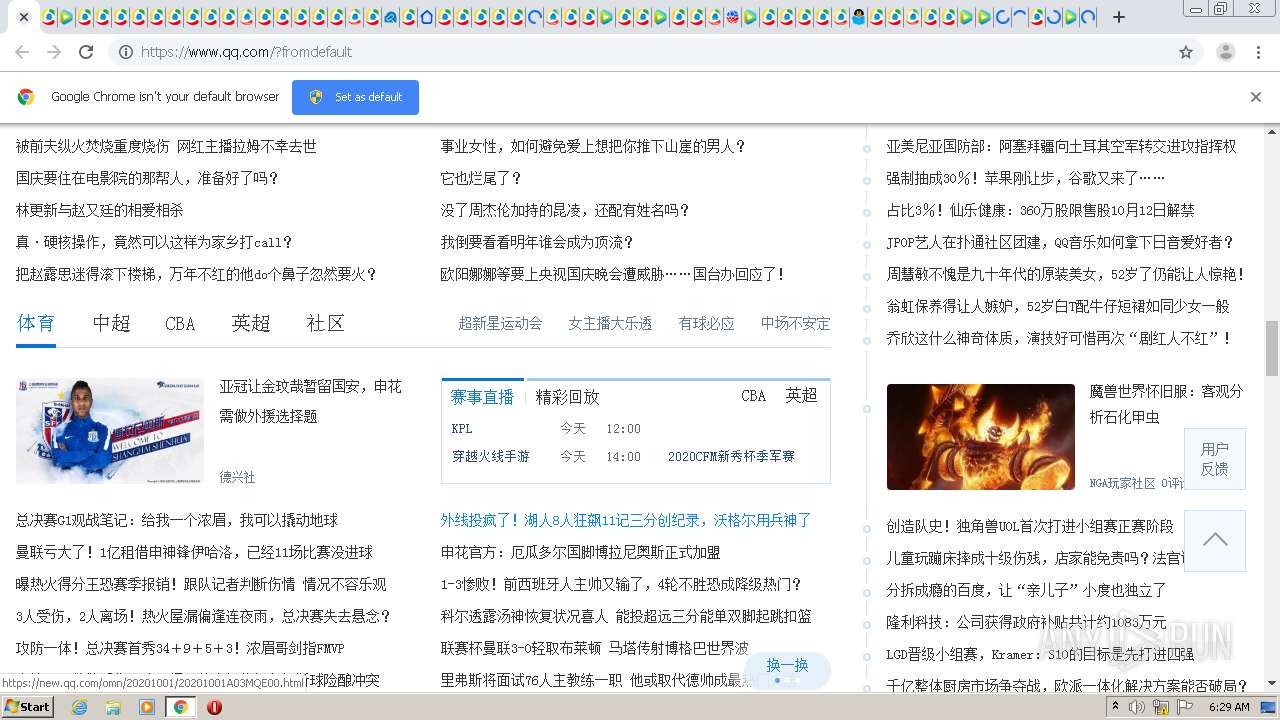
Task: Open 曼联亏大了 article link
Action: 194,553
